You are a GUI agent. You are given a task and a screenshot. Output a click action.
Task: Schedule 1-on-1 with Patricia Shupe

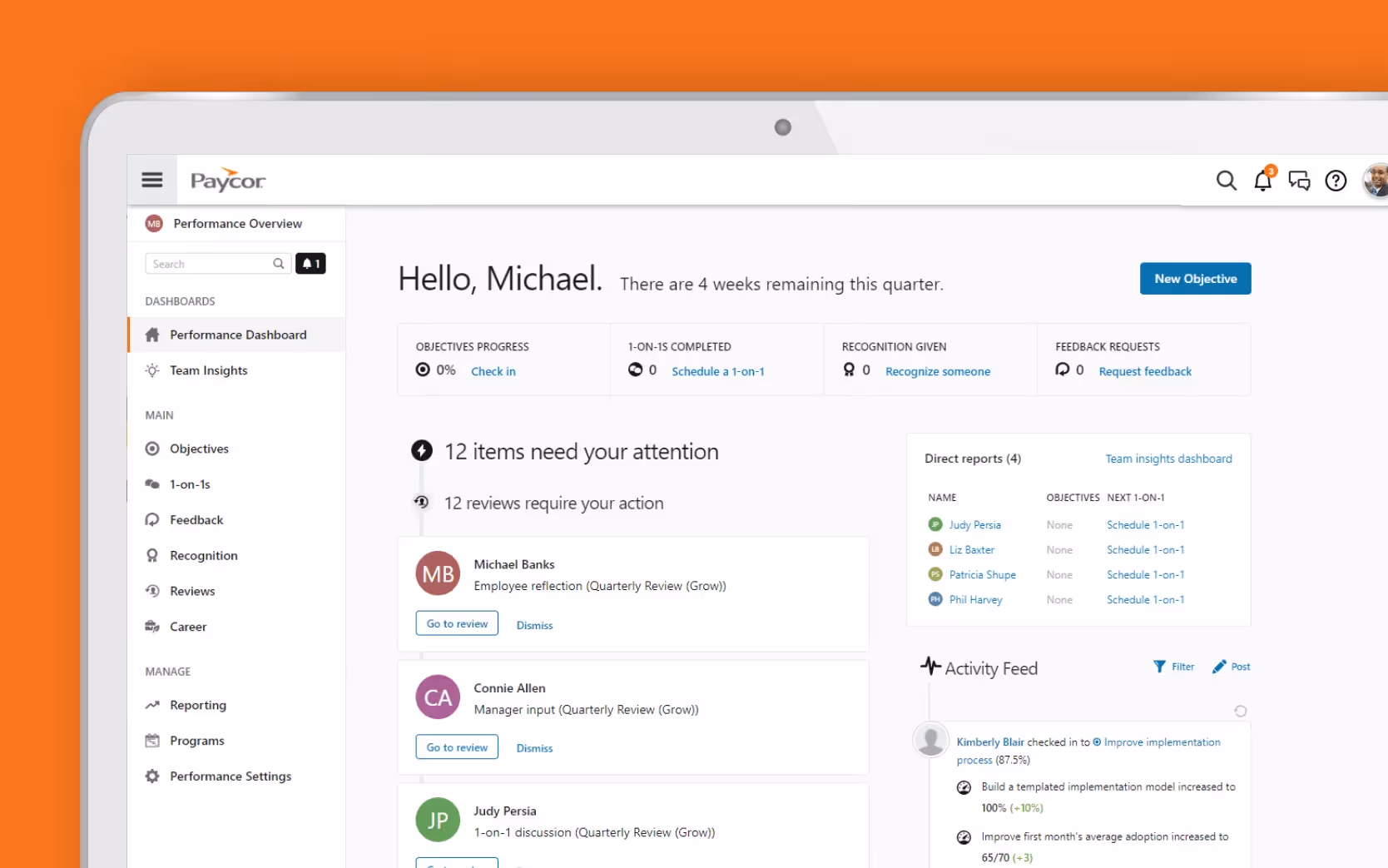[1145, 575]
